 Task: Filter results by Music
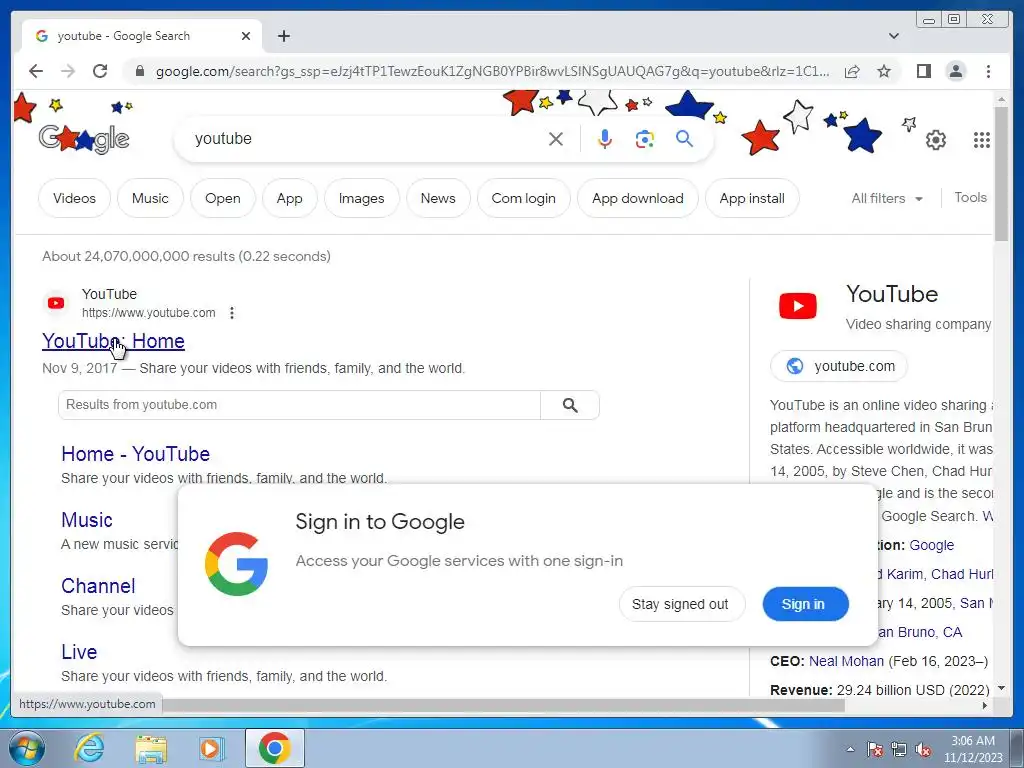pyautogui.click(x=150, y=198)
